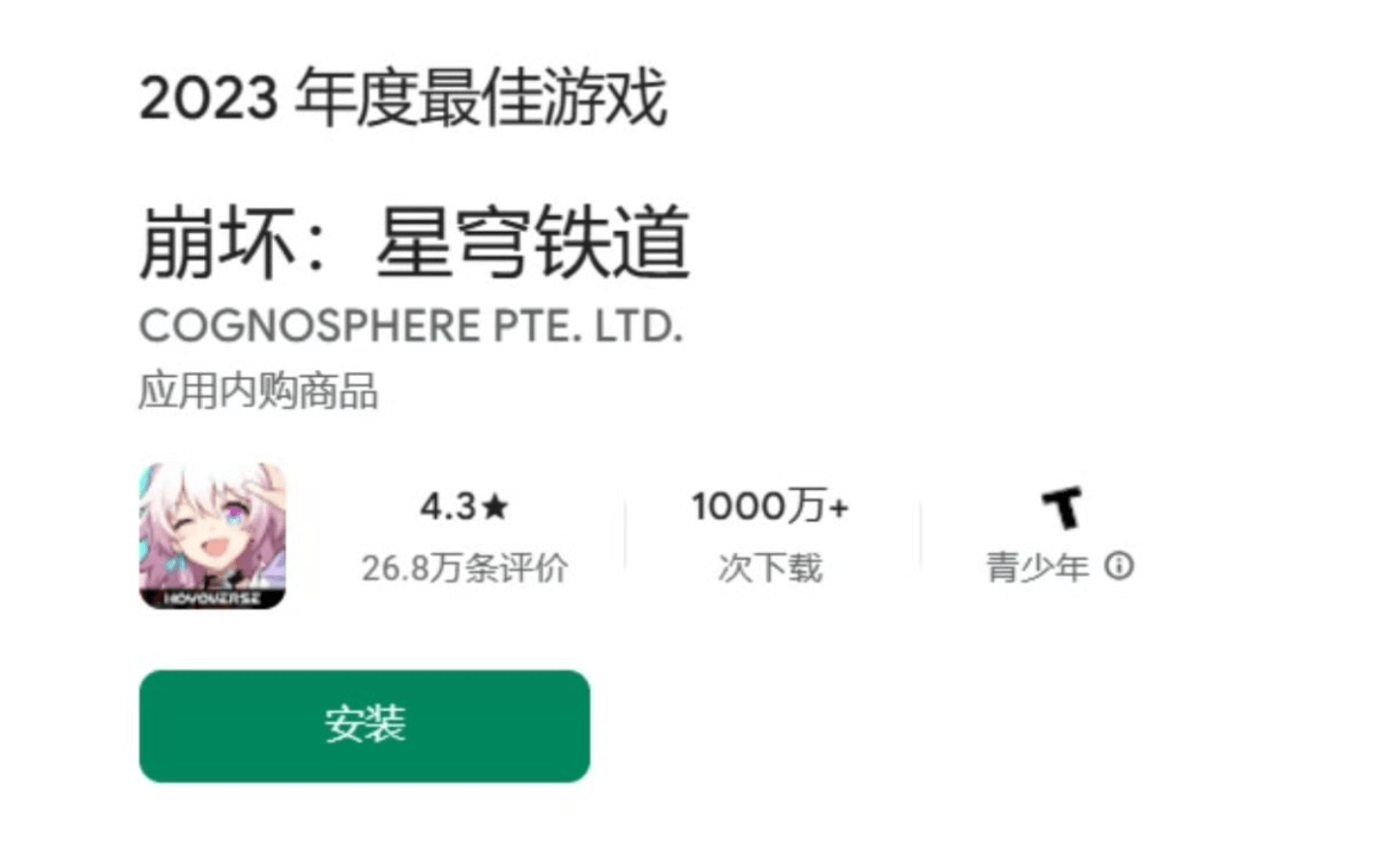This screenshot has height=868, width=1383.
Task: Click the HOYOVERSE banner on app icon
Action: tap(213, 599)
